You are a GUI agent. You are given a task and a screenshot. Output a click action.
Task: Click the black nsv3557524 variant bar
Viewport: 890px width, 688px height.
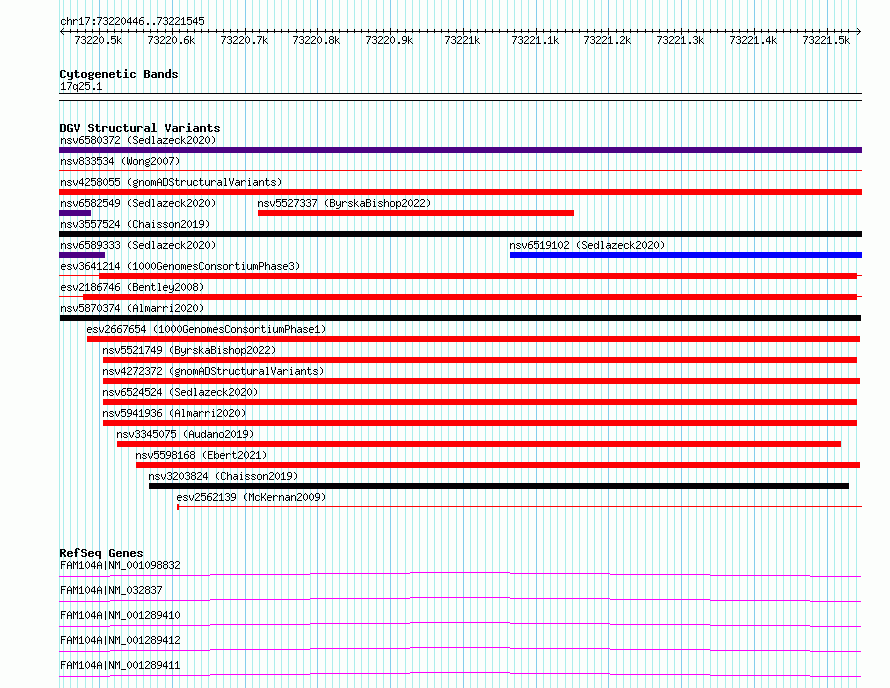click(460, 234)
